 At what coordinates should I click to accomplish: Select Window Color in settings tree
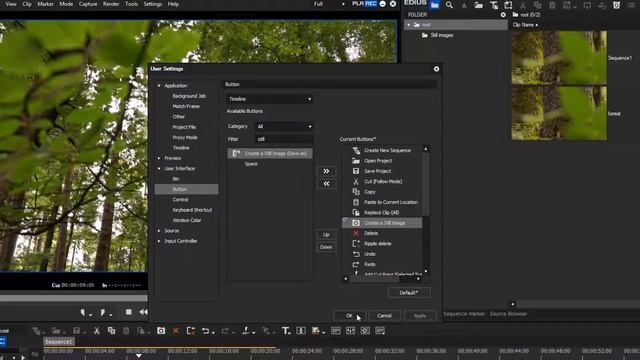(187, 220)
